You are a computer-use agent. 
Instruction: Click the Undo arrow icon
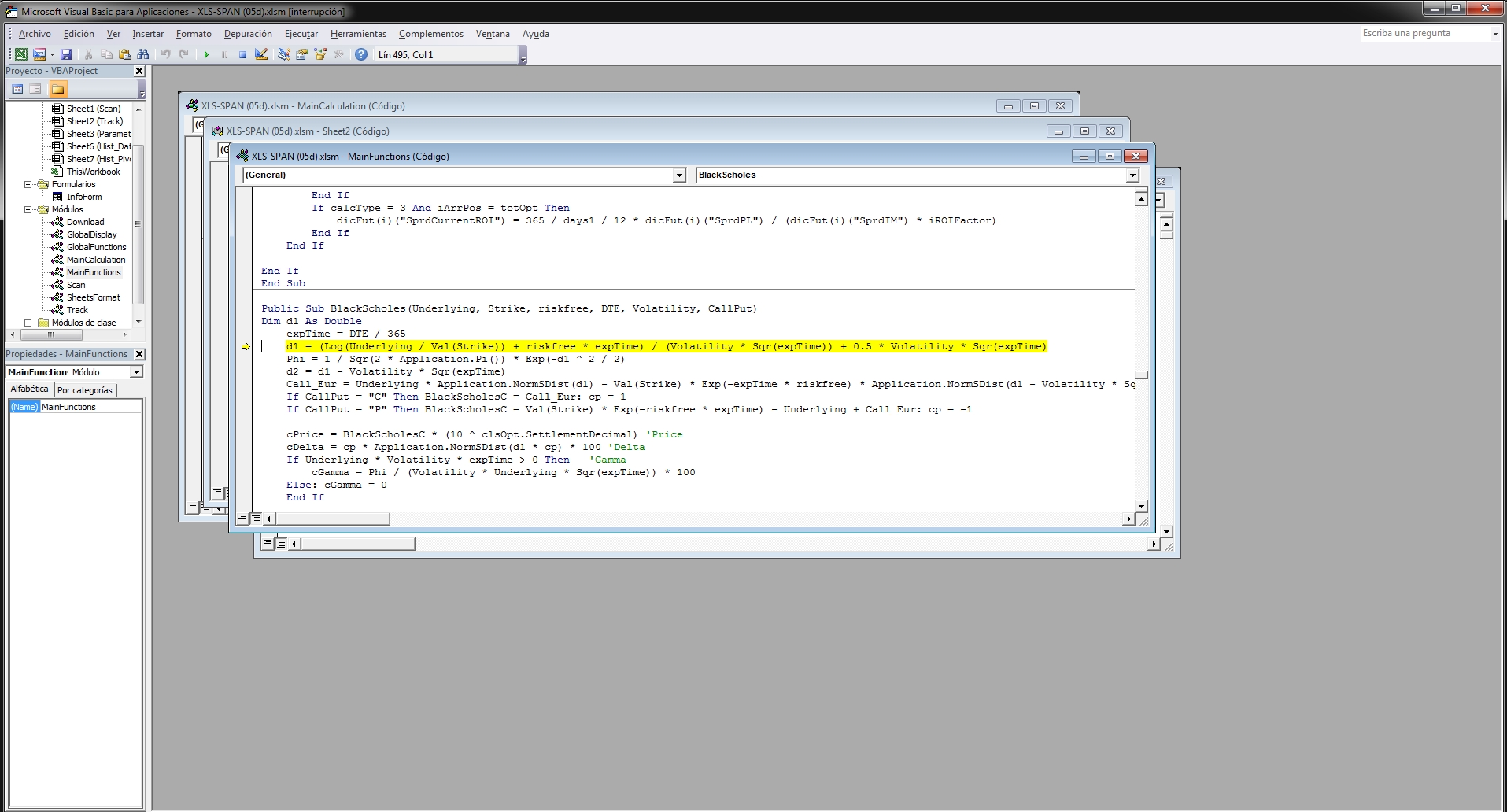coord(165,54)
